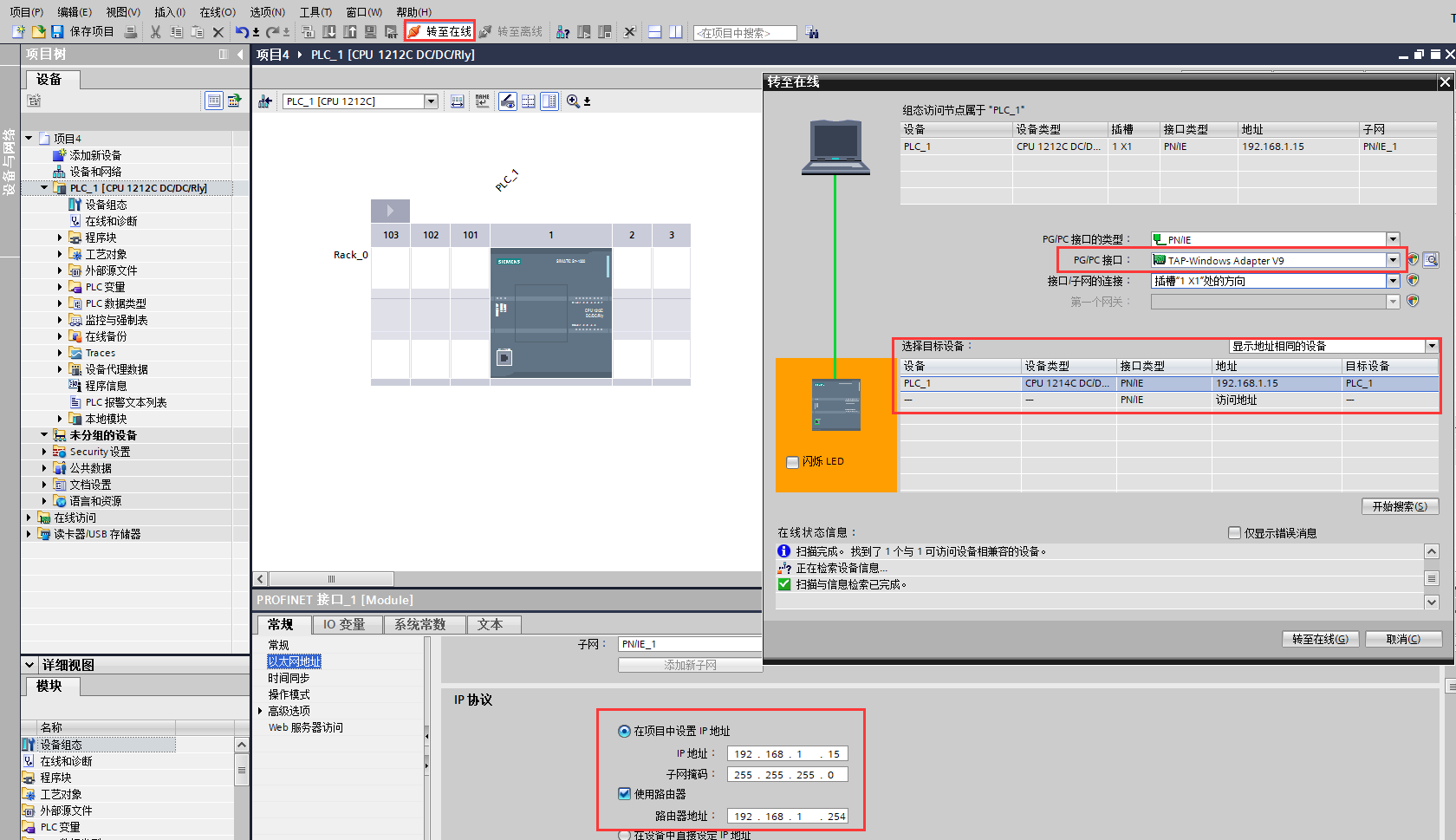Split editor space horizontally
1456x840 pixels.
655,32
